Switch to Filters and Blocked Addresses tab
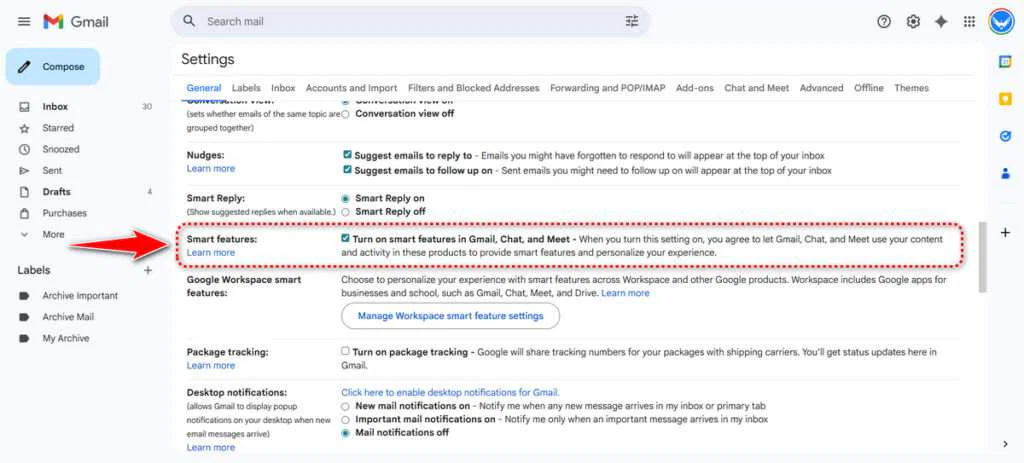1024x463 pixels. tap(473, 88)
